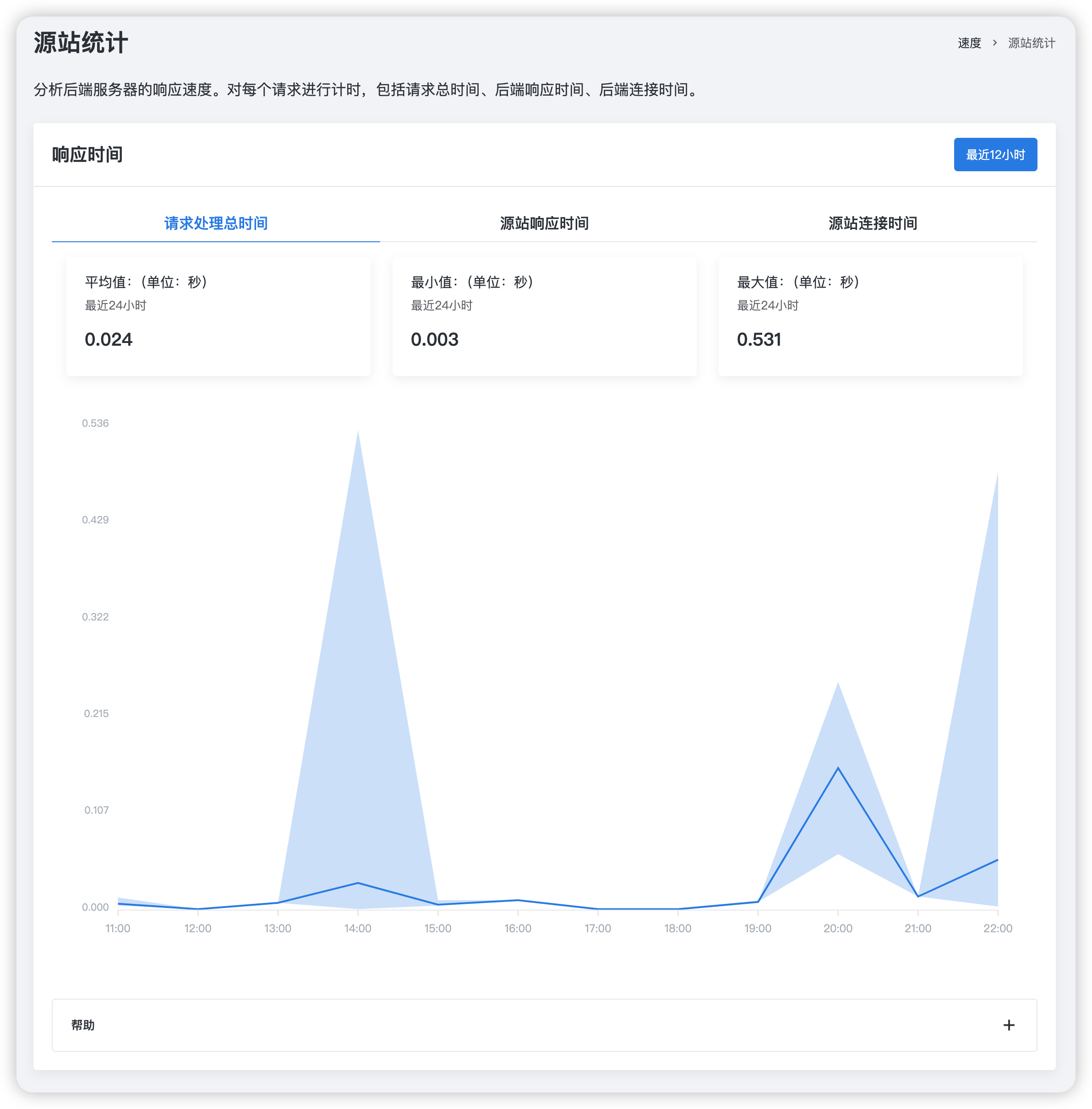Select the average value 0.024
The height and width of the screenshot is (1109, 1092).
coord(109,339)
